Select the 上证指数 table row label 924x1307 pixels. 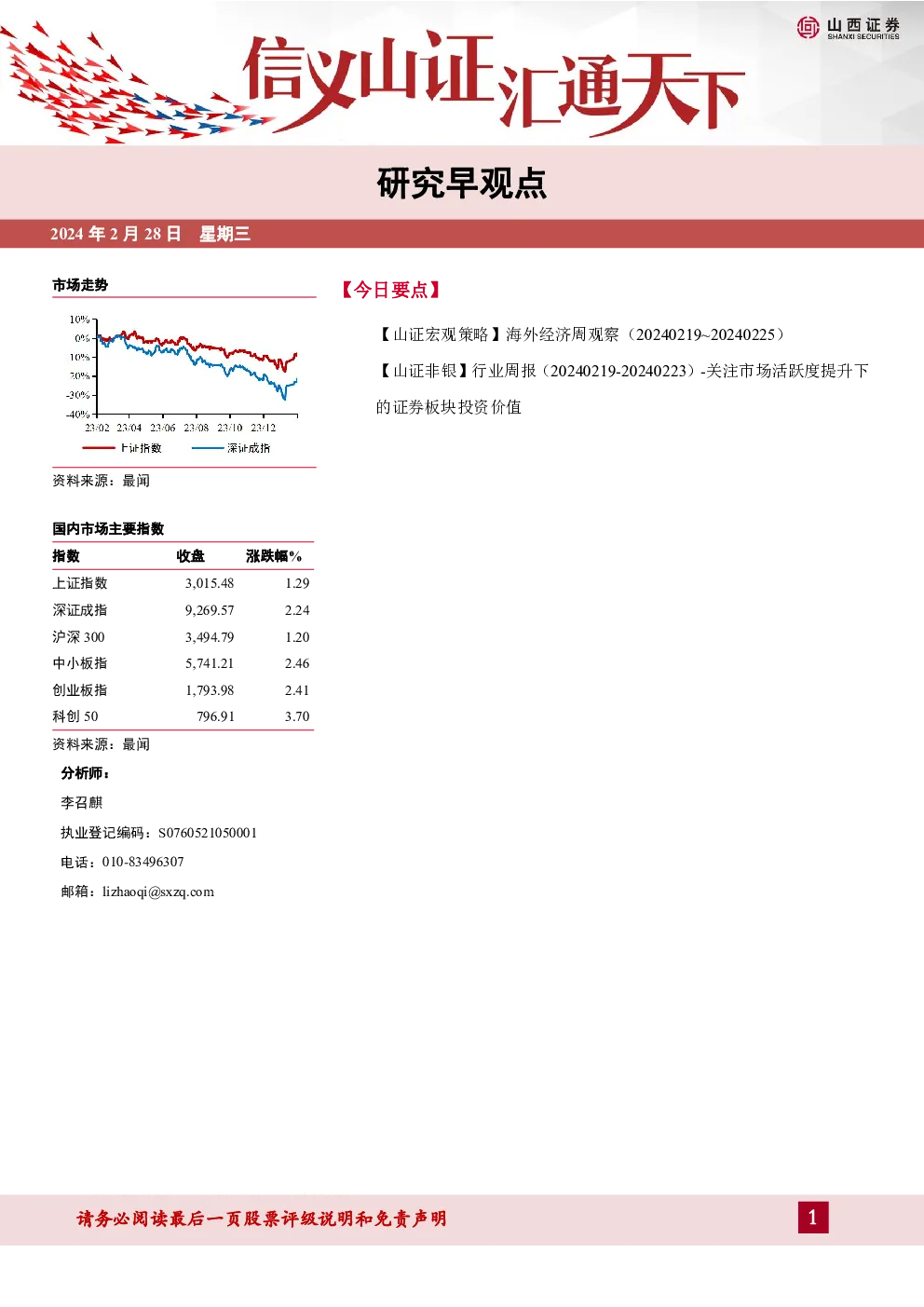click(80, 583)
